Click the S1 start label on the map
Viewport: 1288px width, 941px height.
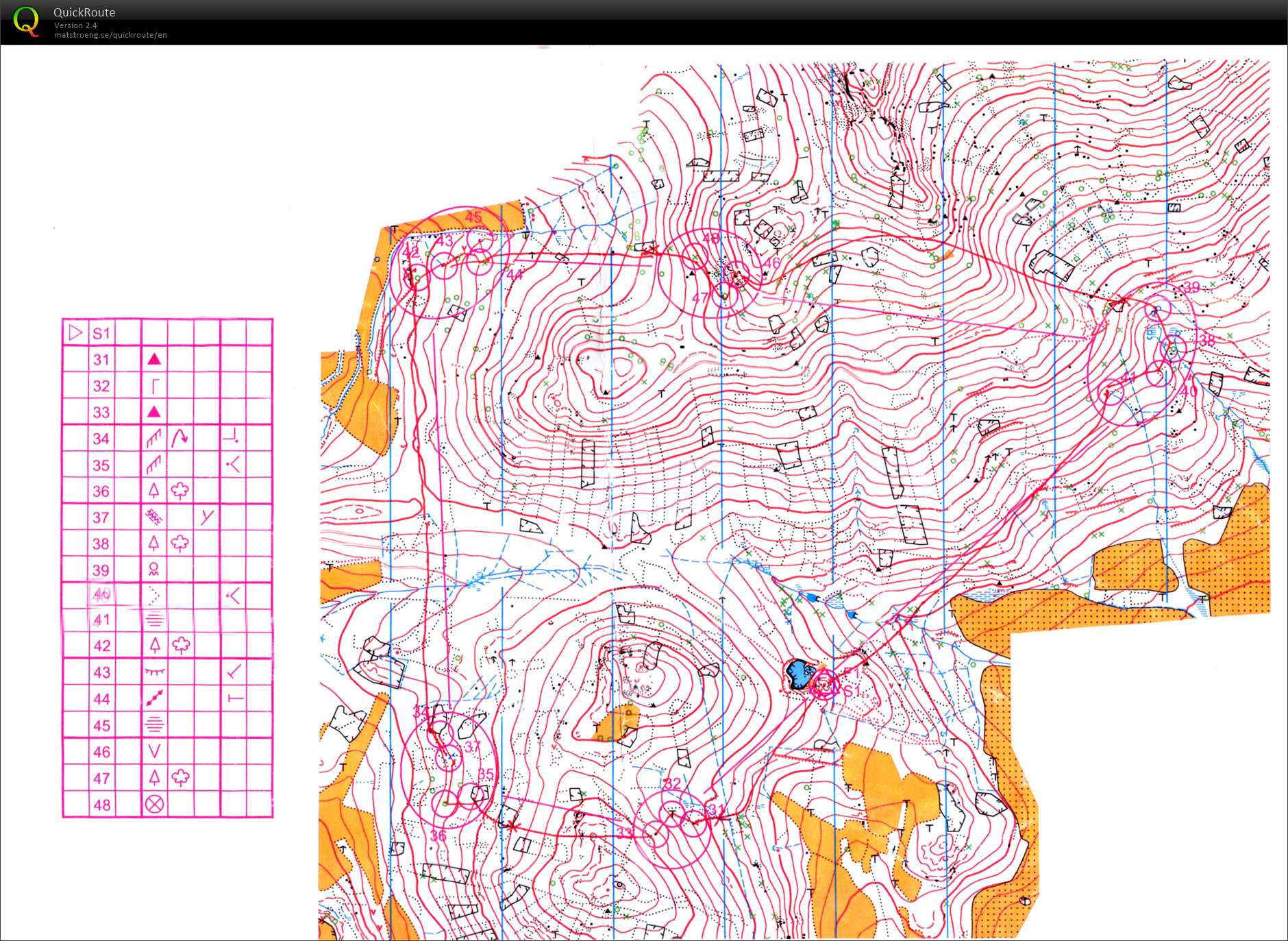click(851, 691)
